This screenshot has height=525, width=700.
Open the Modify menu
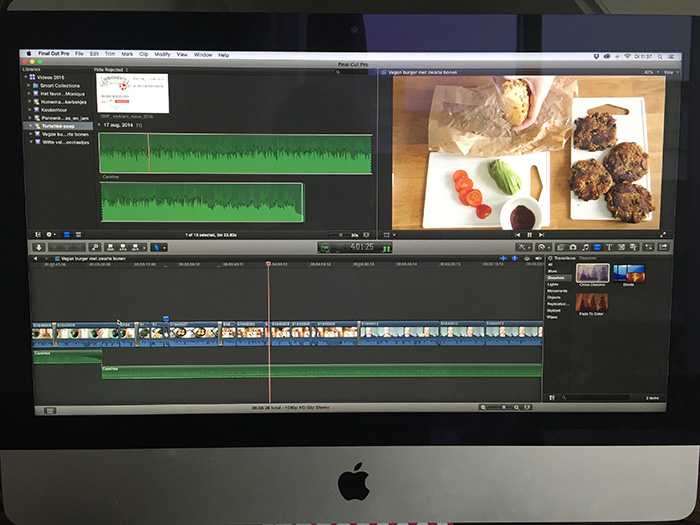pyautogui.click(x=162, y=54)
